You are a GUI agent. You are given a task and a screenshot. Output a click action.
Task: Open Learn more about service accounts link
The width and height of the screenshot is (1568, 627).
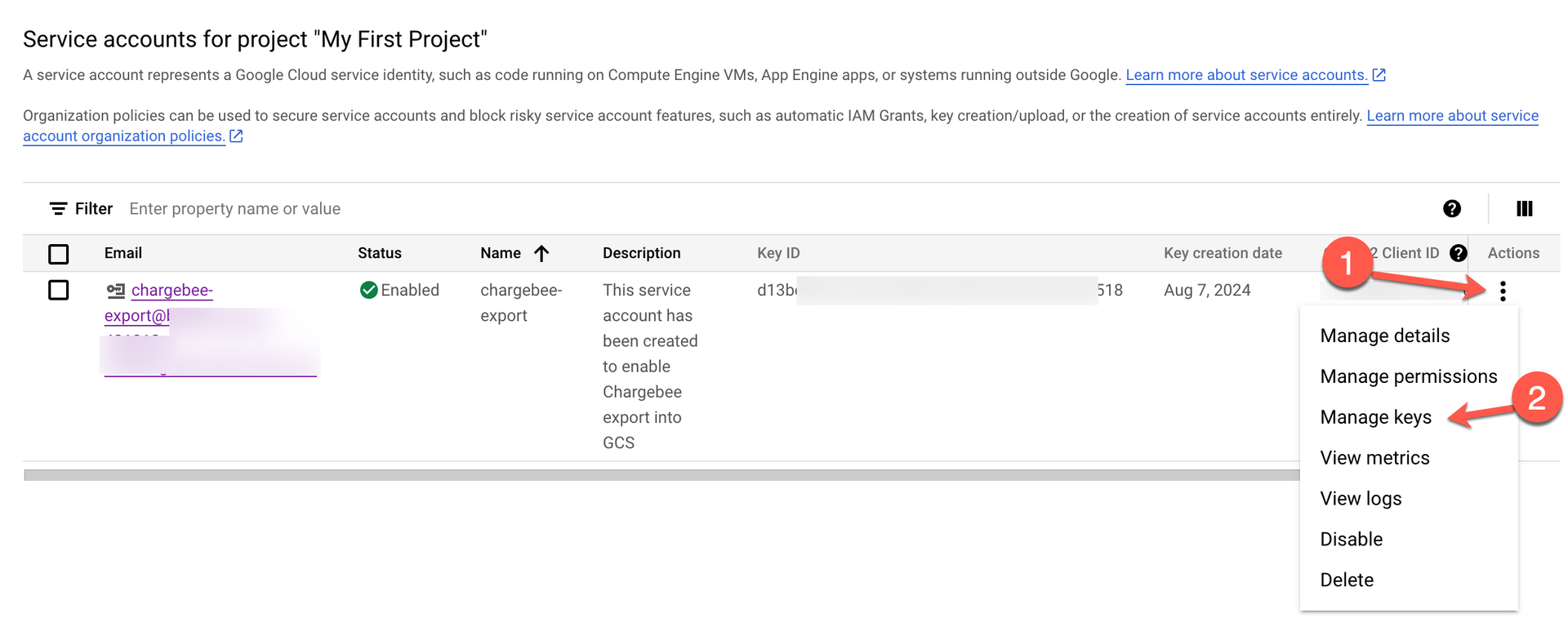click(x=1245, y=75)
